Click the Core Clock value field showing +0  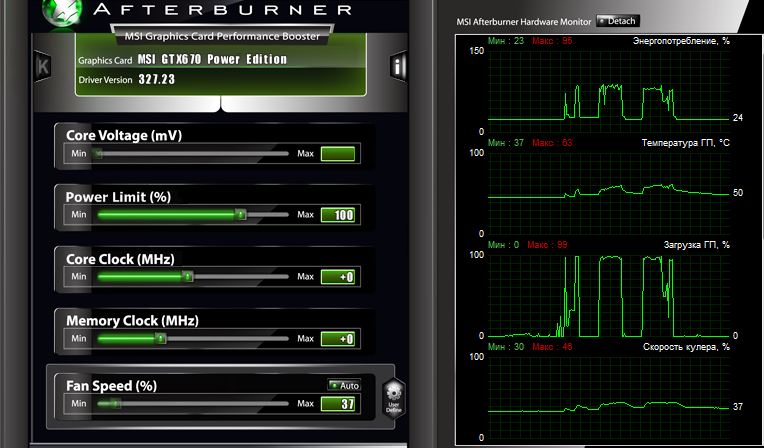pos(338,277)
